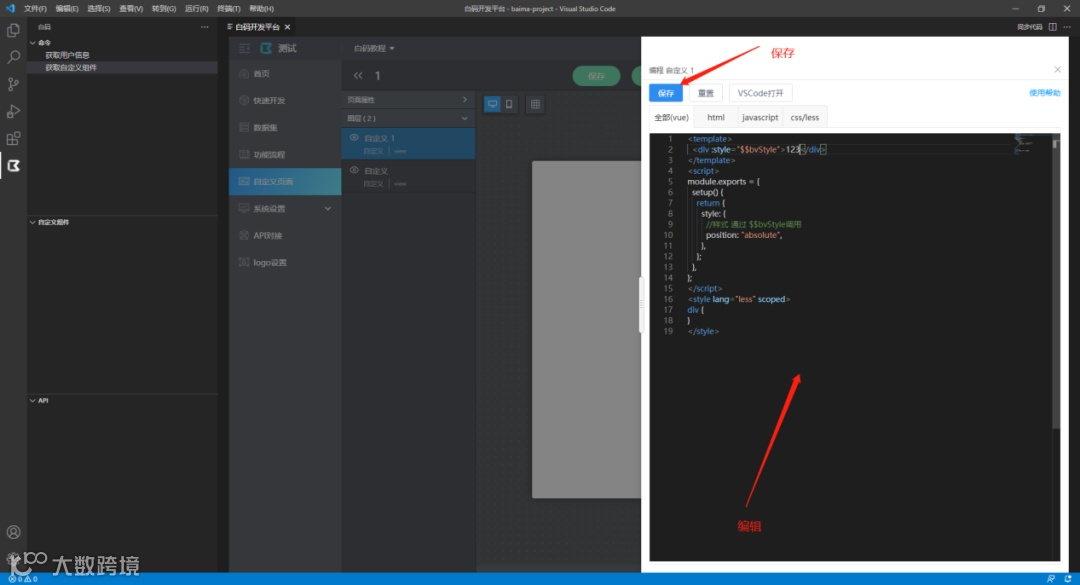Click the green 保存 button above canvas
1080x585 pixels.
[596, 76]
